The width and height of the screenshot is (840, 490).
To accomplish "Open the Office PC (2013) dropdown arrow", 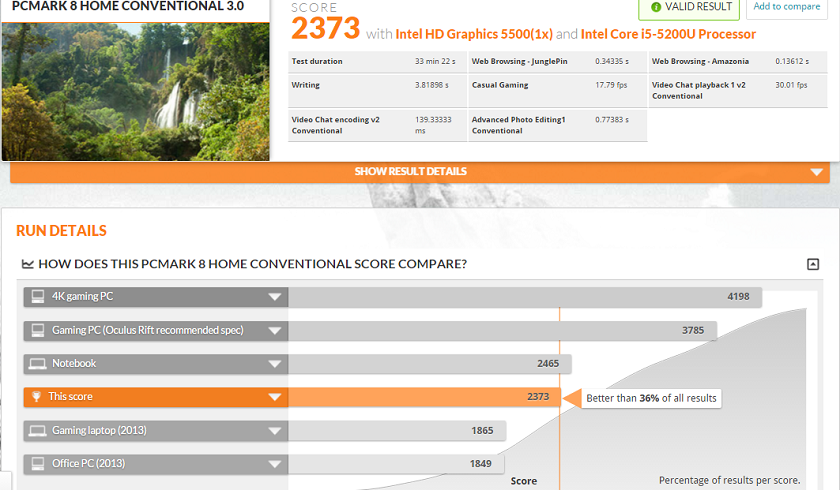I will click(x=274, y=464).
